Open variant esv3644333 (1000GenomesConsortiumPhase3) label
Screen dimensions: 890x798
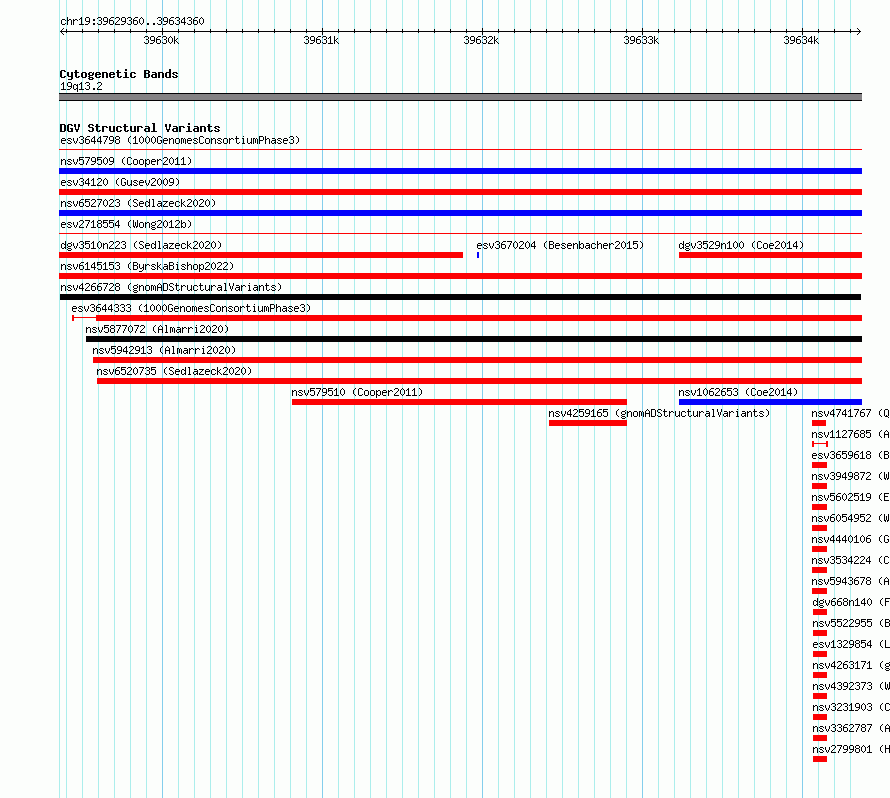[191, 308]
